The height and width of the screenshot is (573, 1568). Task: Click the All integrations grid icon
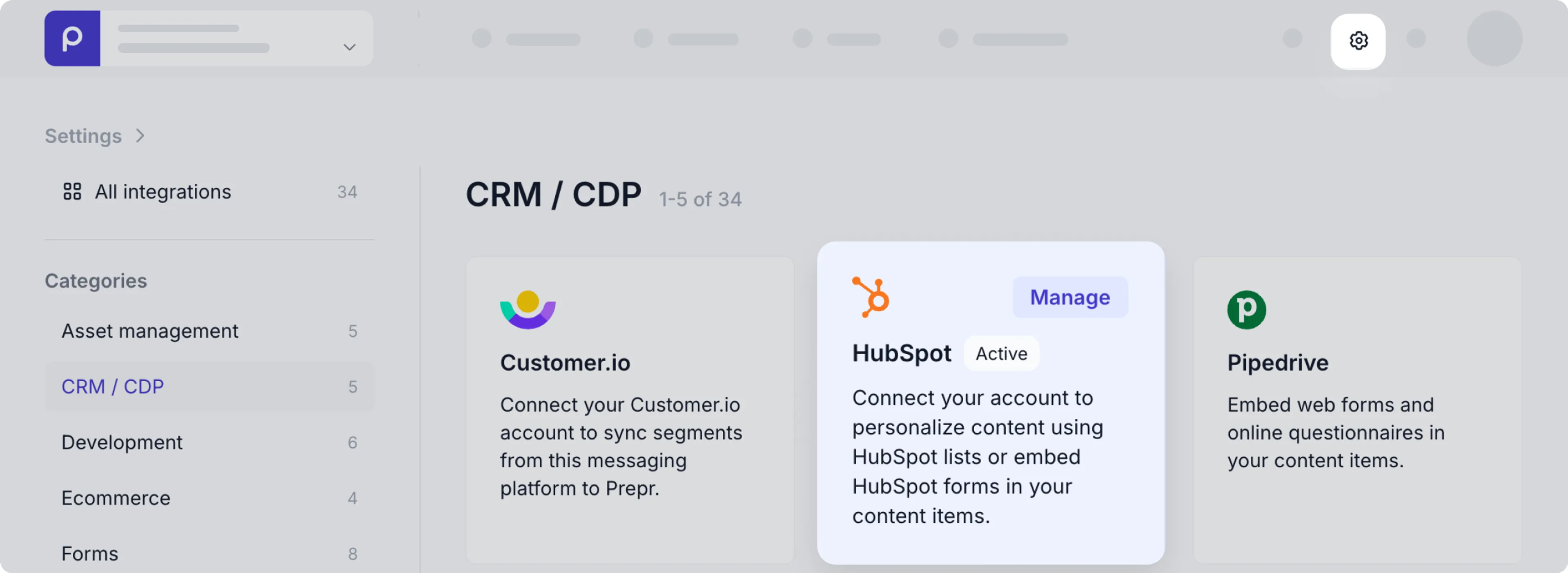point(72,191)
